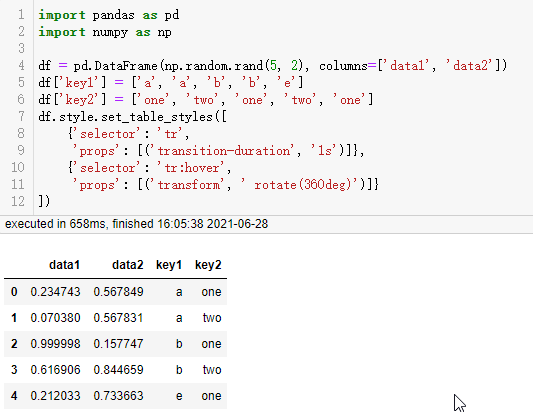Select cell value 0.616906
This screenshot has width=533, height=412.
point(55,370)
